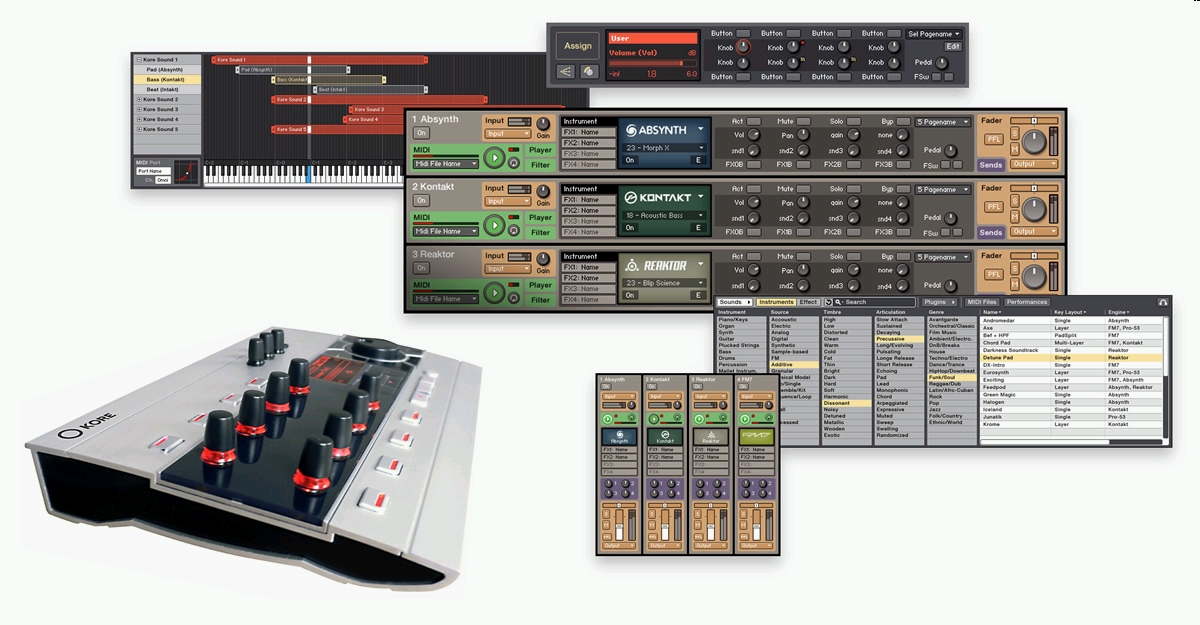Viewport: 1200px width, 625px height.
Task: Switch to Absynth Player tab
Action: [540, 150]
